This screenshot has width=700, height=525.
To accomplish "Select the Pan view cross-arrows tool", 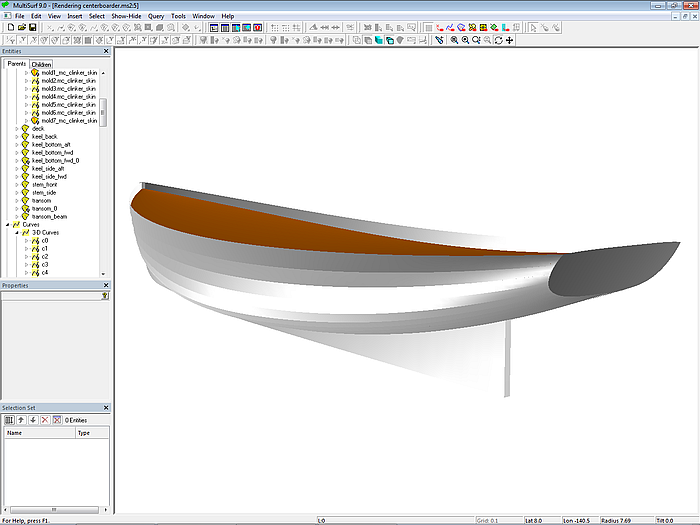I will pos(510,41).
